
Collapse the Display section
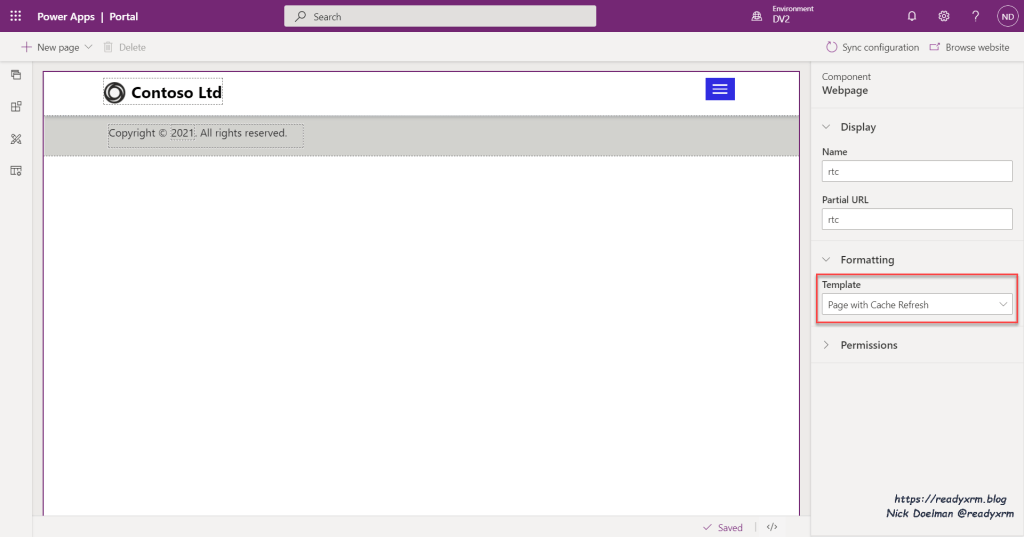pyautogui.click(x=827, y=127)
